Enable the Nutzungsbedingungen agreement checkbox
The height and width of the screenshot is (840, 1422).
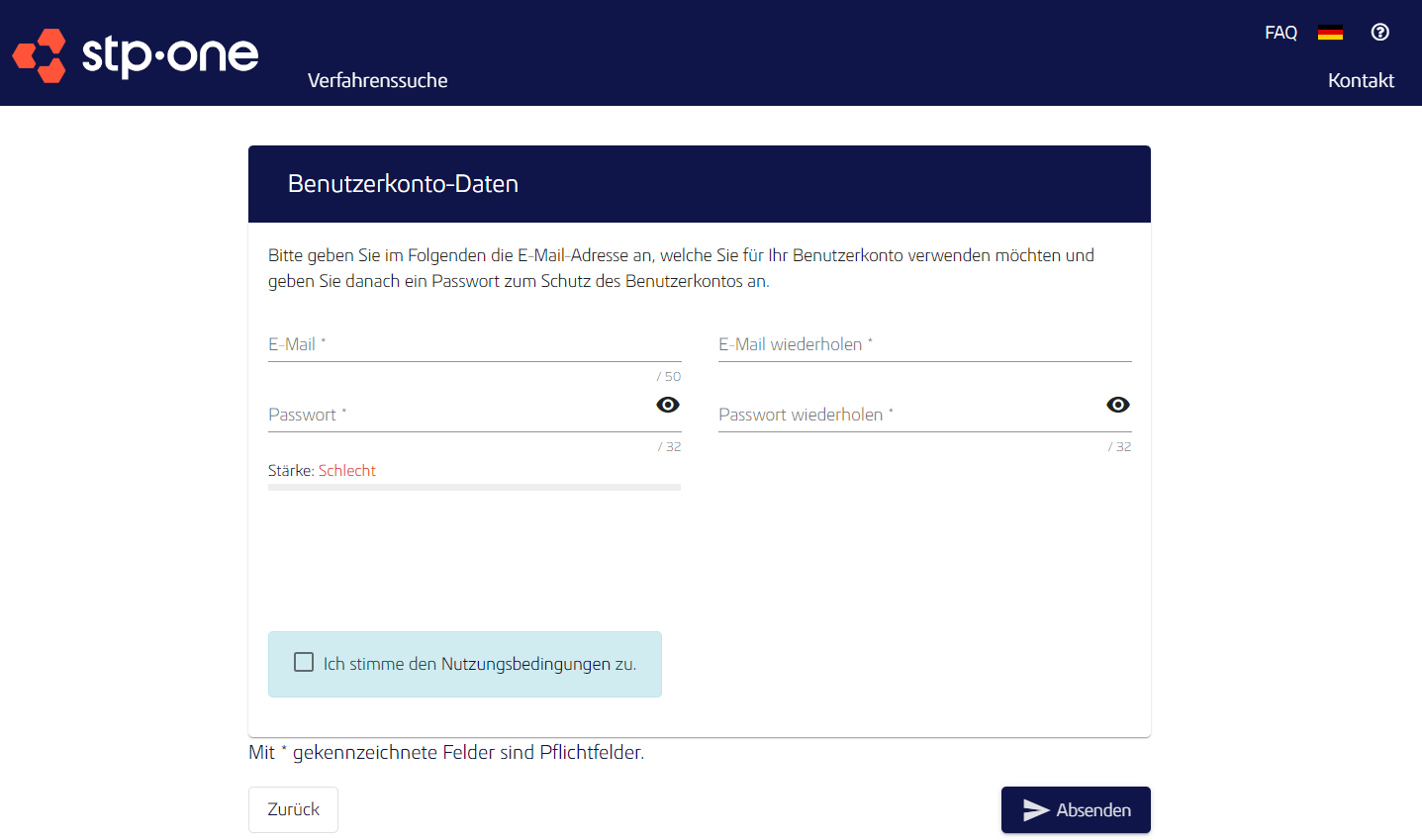point(304,662)
